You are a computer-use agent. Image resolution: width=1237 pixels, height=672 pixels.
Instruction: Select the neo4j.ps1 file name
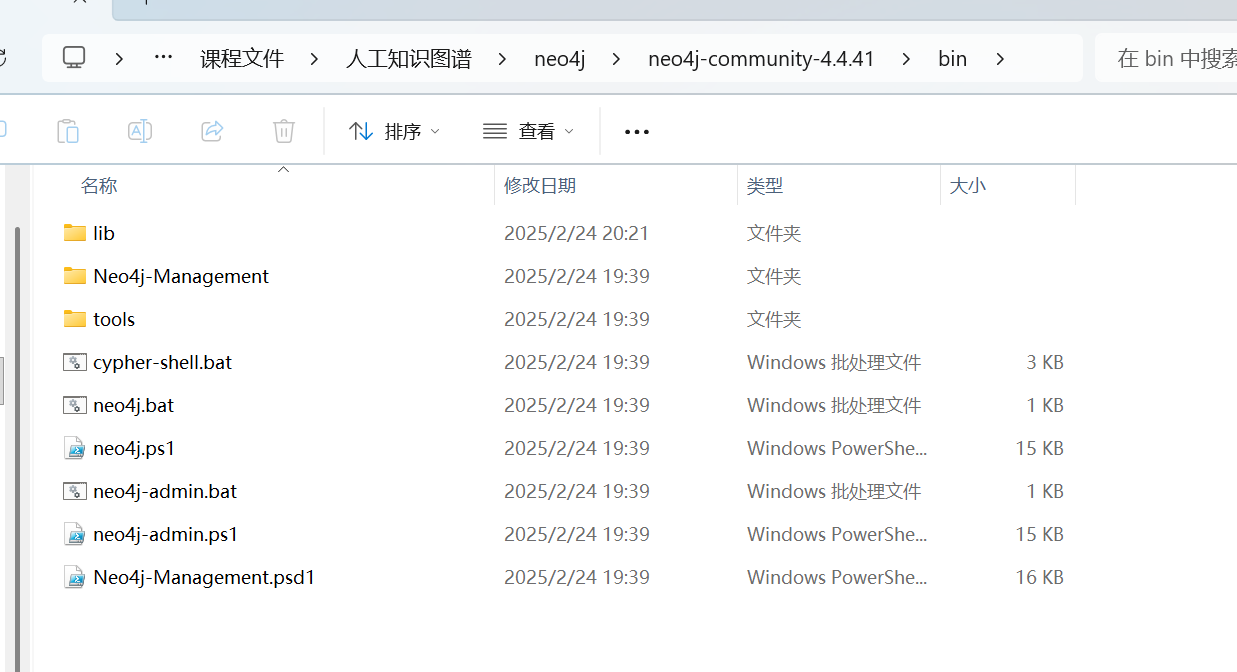[134, 448]
